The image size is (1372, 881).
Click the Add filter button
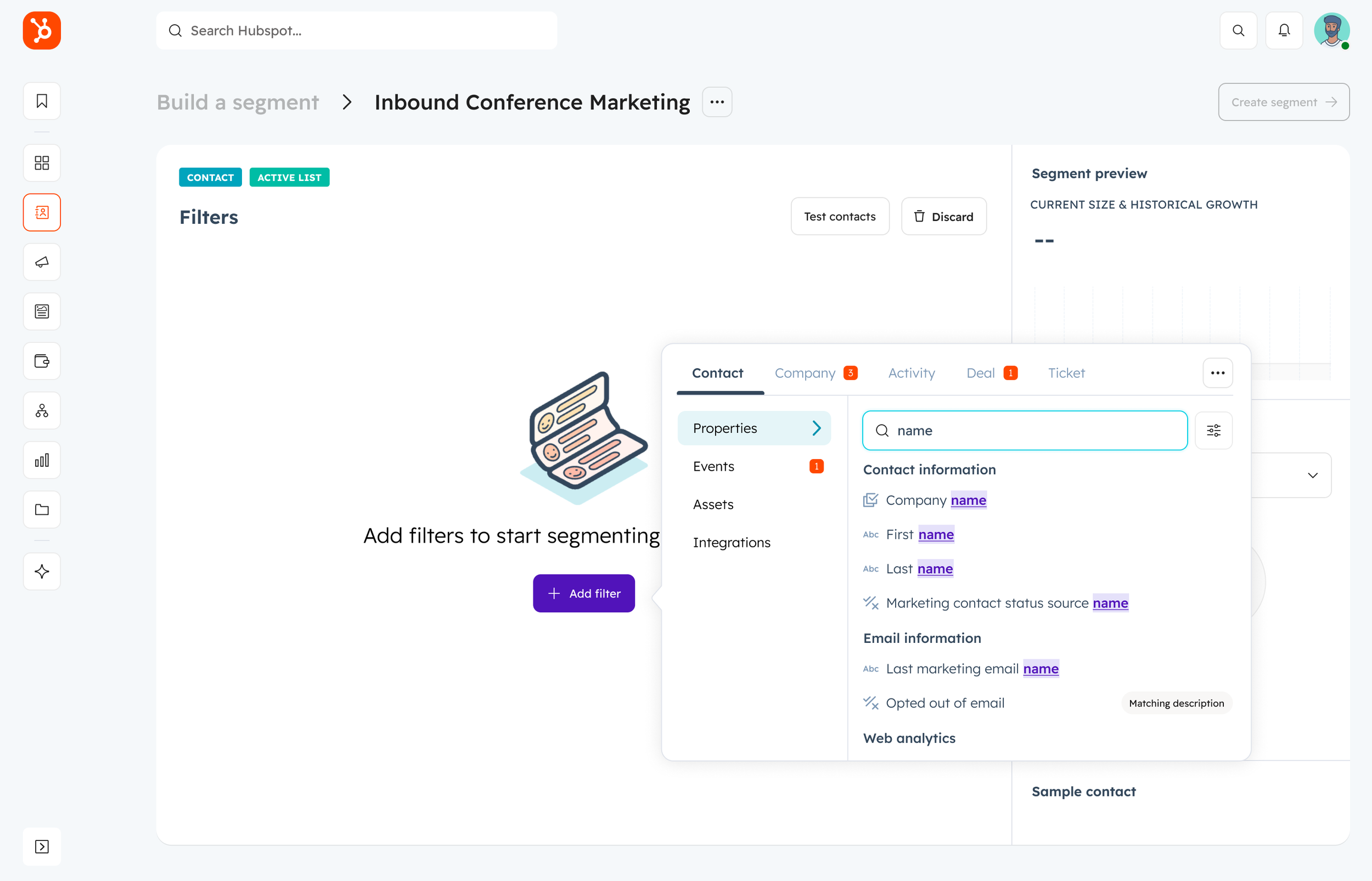point(583,593)
